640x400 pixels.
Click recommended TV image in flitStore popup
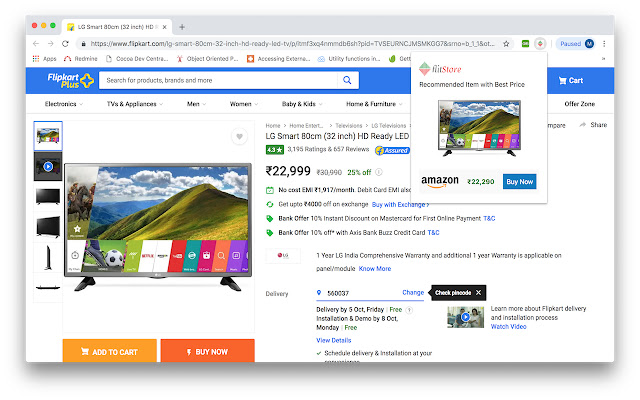(x=479, y=129)
